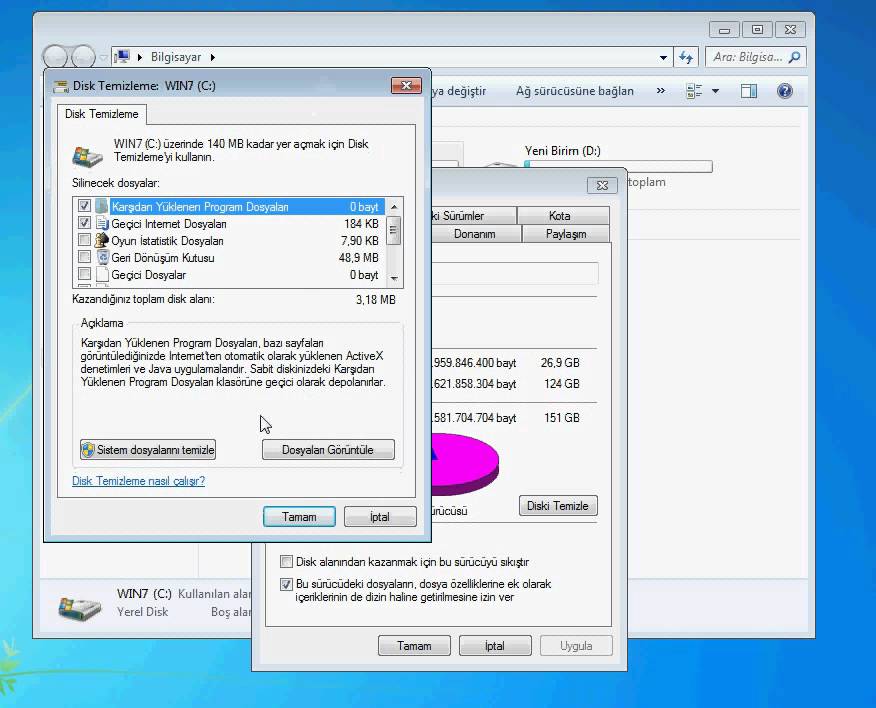The image size is (876, 708).
Task: Click Diski Temizle in properties dialog
Action: click(x=558, y=506)
